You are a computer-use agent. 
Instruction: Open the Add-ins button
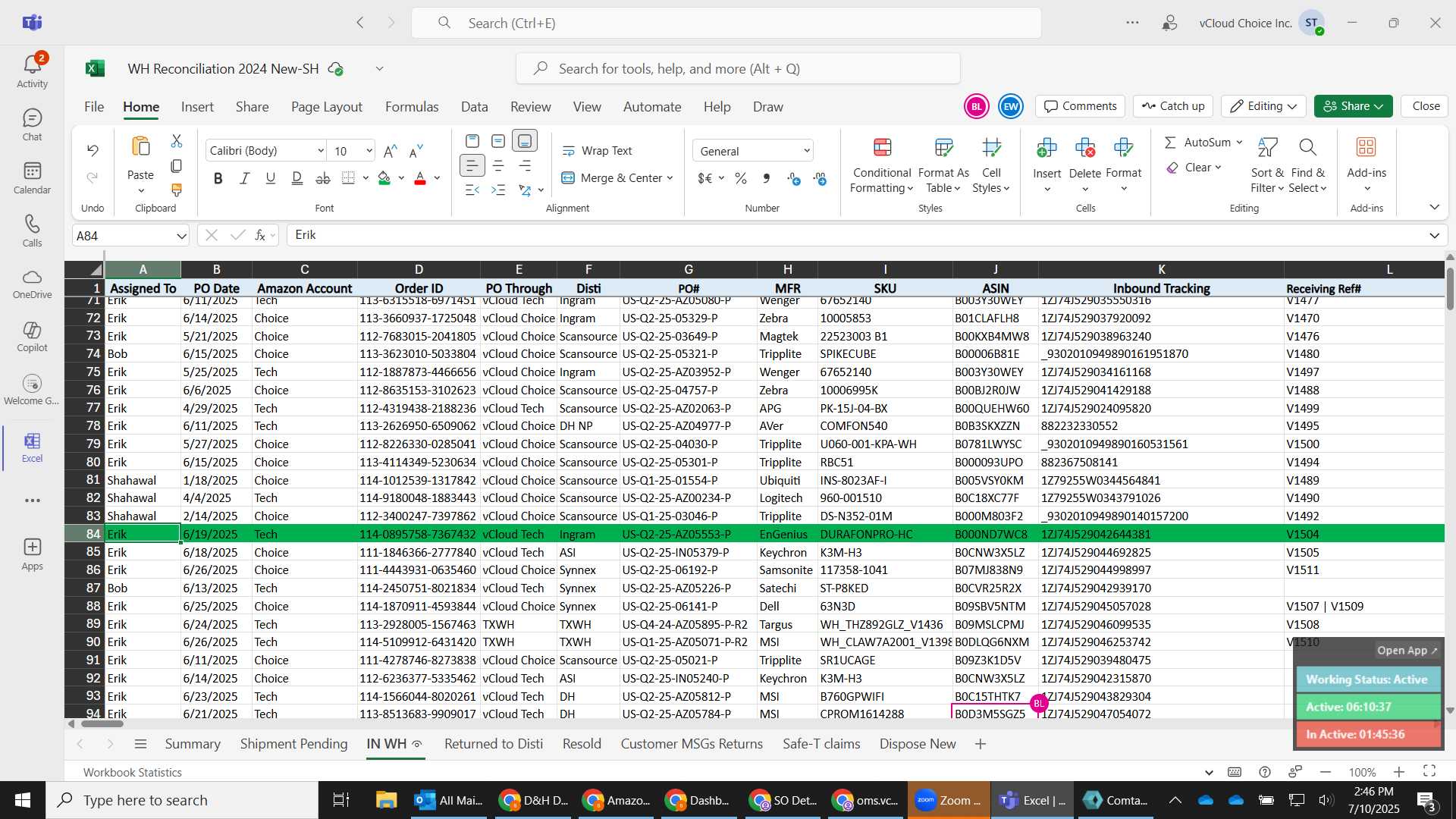pyautogui.click(x=1367, y=165)
